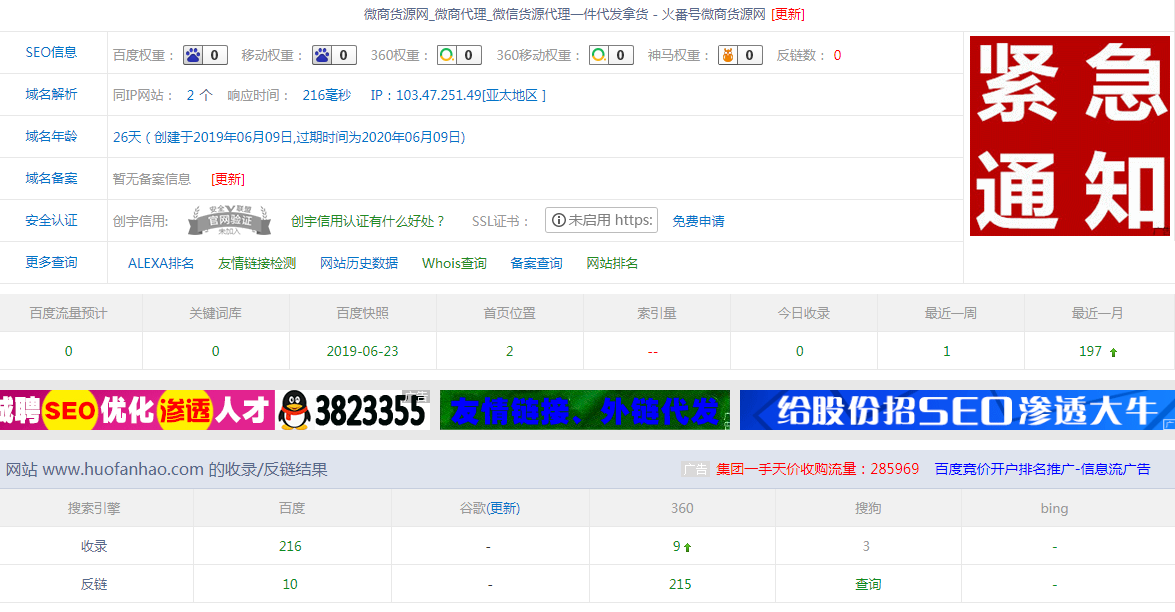
Task: Click the Shenma weight icon
Action: 728,55
